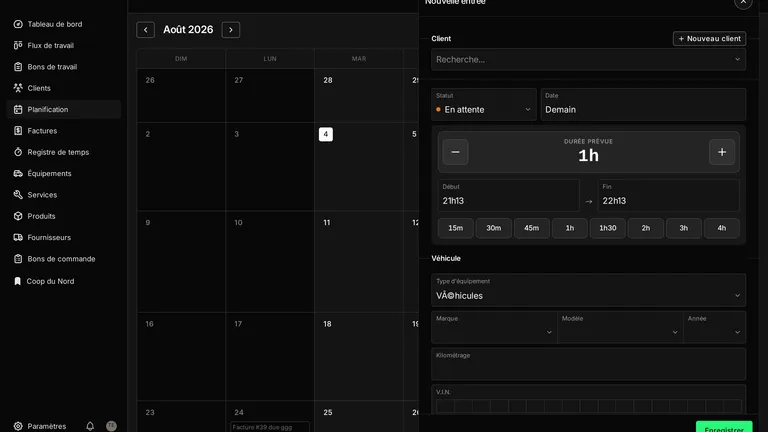Open the Produits menu item
Viewport: 768px width, 432px height.
point(64,216)
